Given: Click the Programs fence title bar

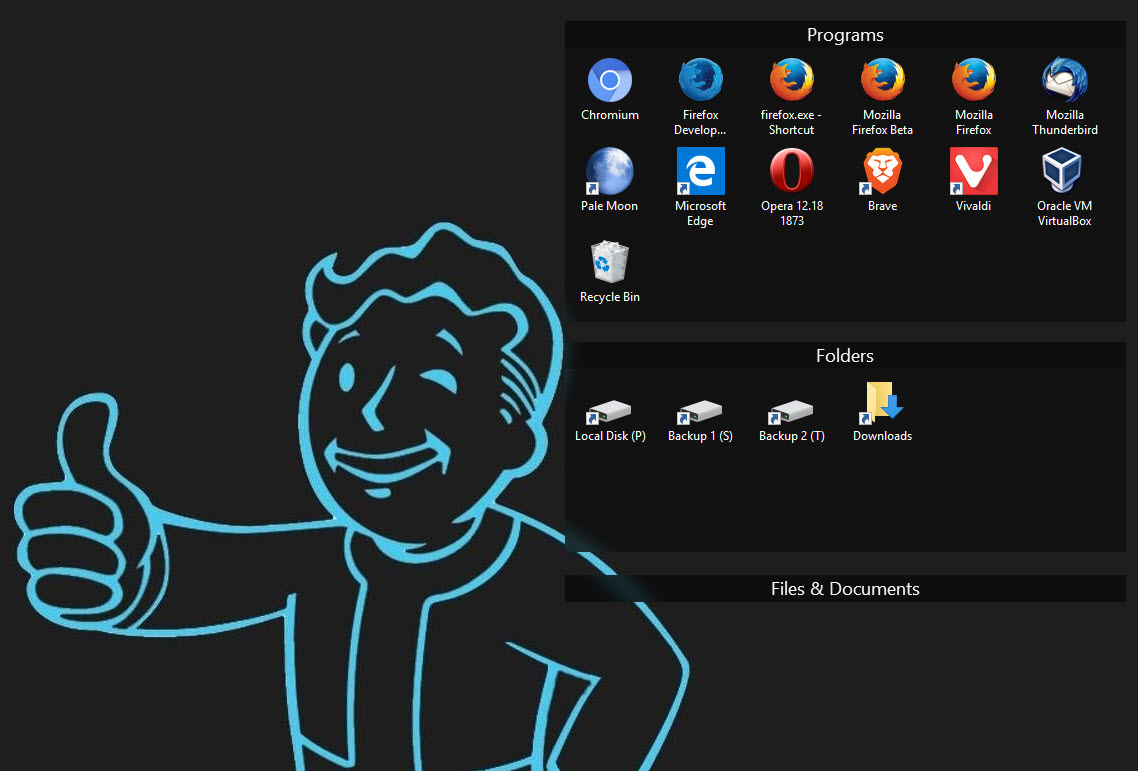Looking at the screenshot, I should tap(845, 35).
